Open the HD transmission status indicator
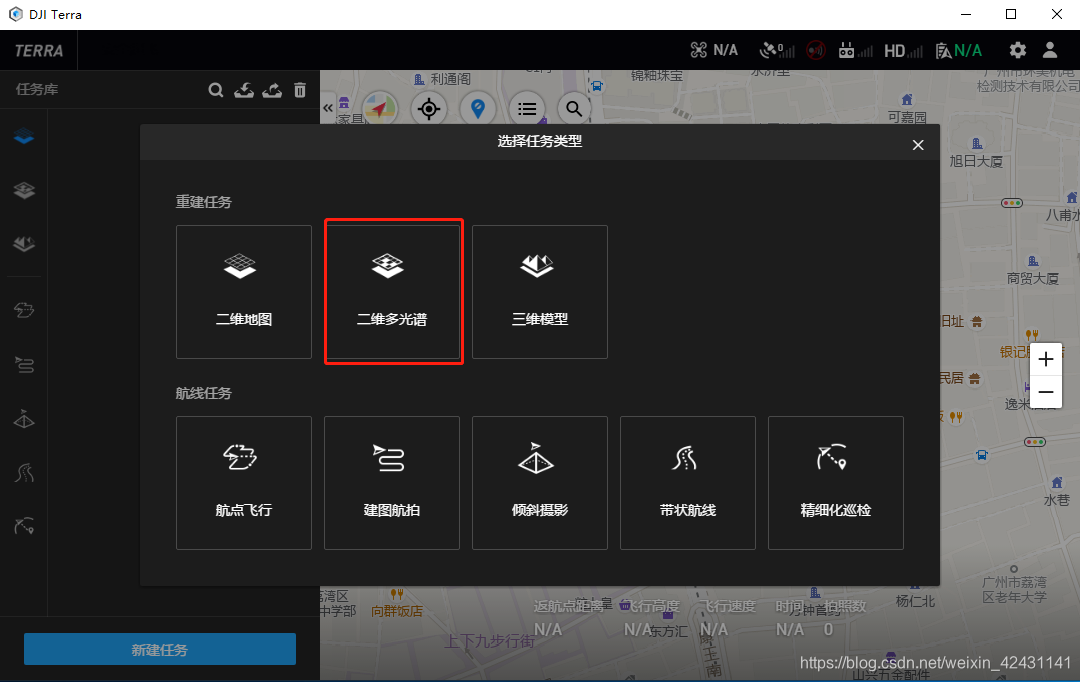 tap(897, 49)
